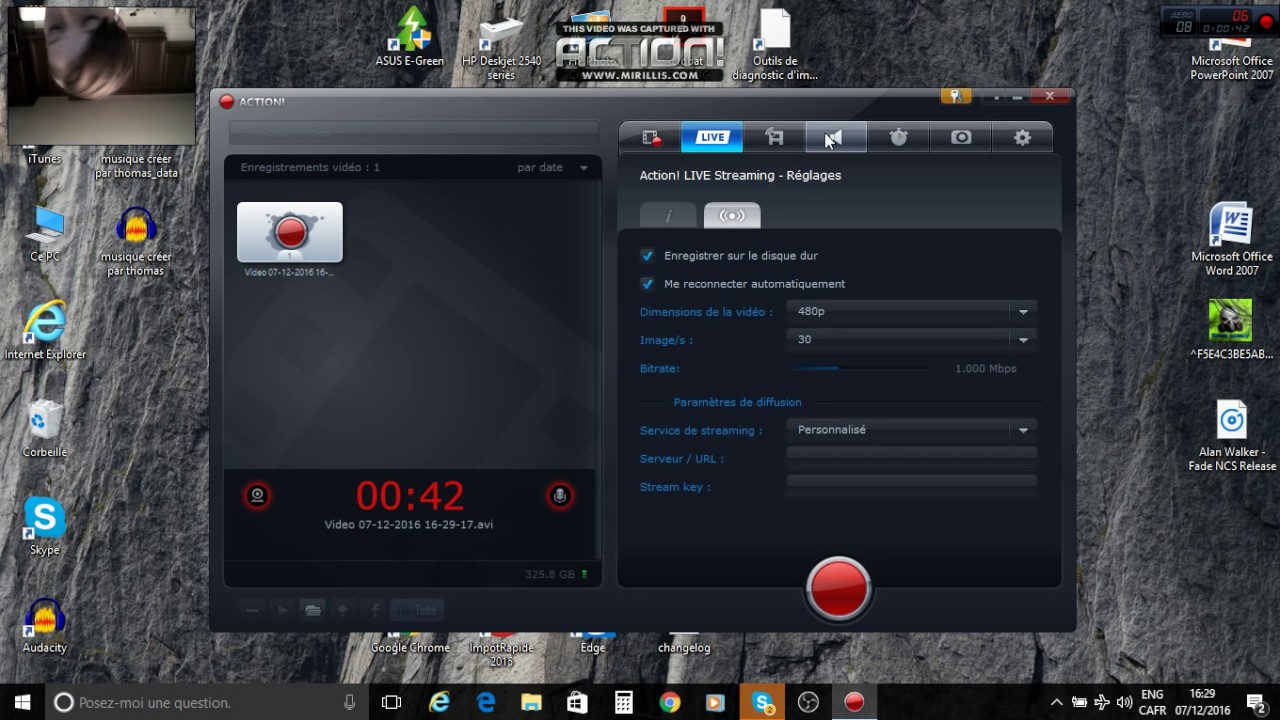Open the benchmark stopwatch tab
The width and height of the screenshot is (1280, 720).
898,137
